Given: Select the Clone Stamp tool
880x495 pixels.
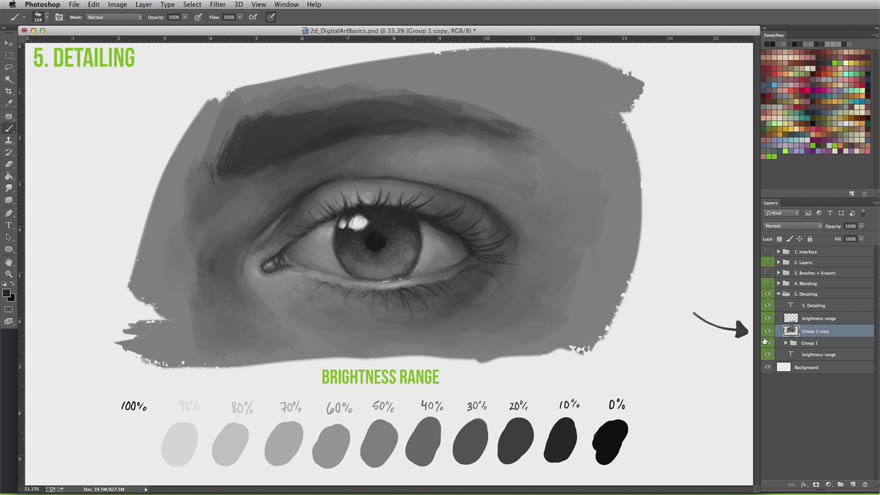Looking at the screenshot, I should pos(8,140).
